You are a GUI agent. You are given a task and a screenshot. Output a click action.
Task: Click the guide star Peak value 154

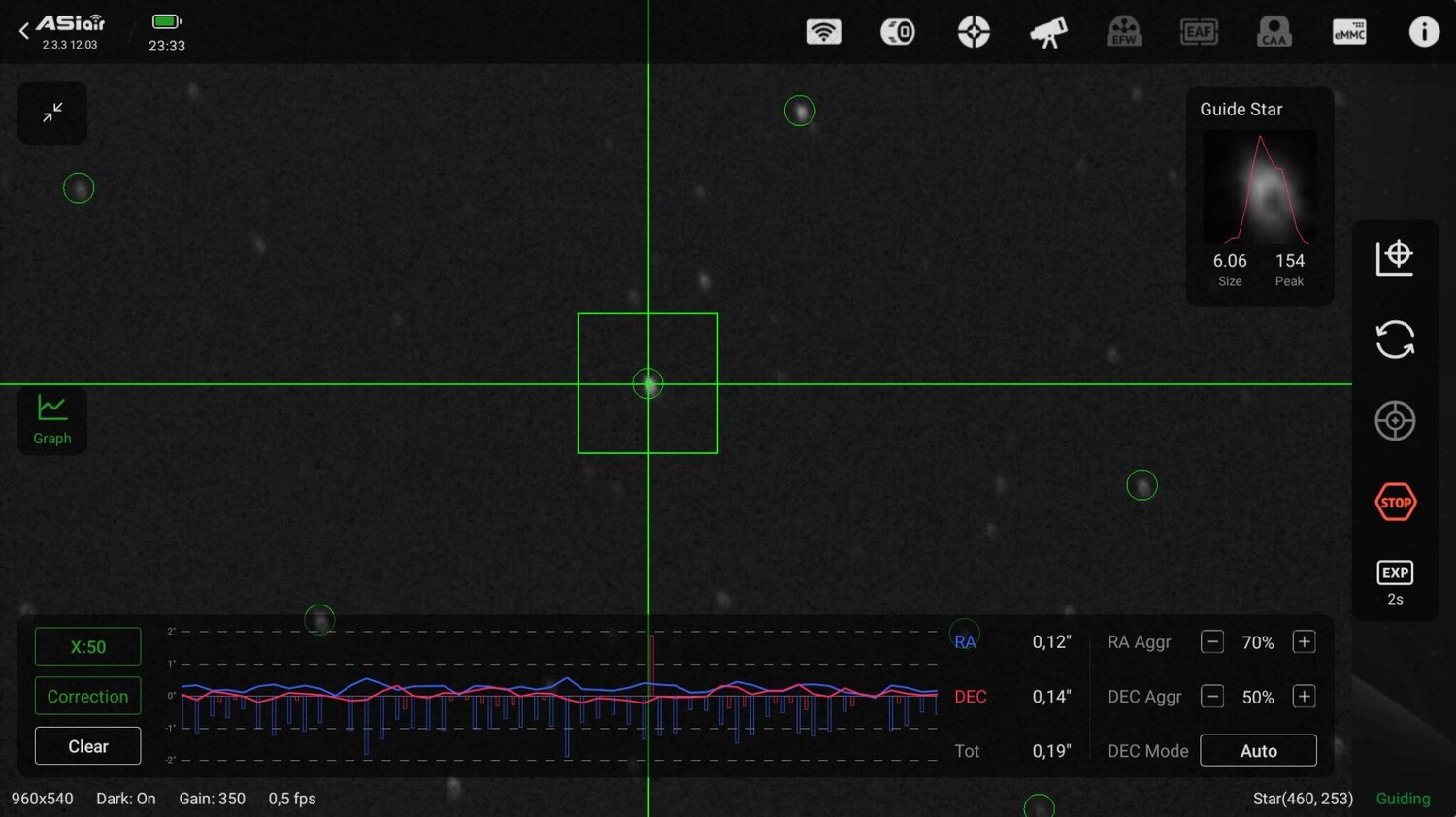[1290, 261]
